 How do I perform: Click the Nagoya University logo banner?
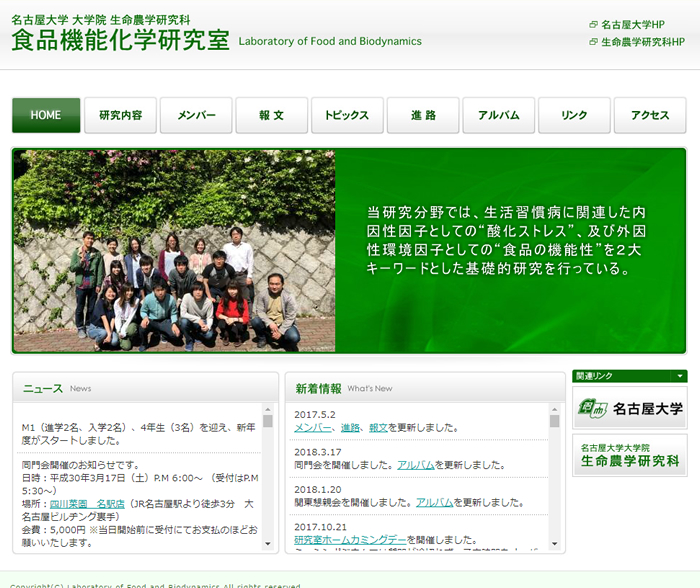630,408
